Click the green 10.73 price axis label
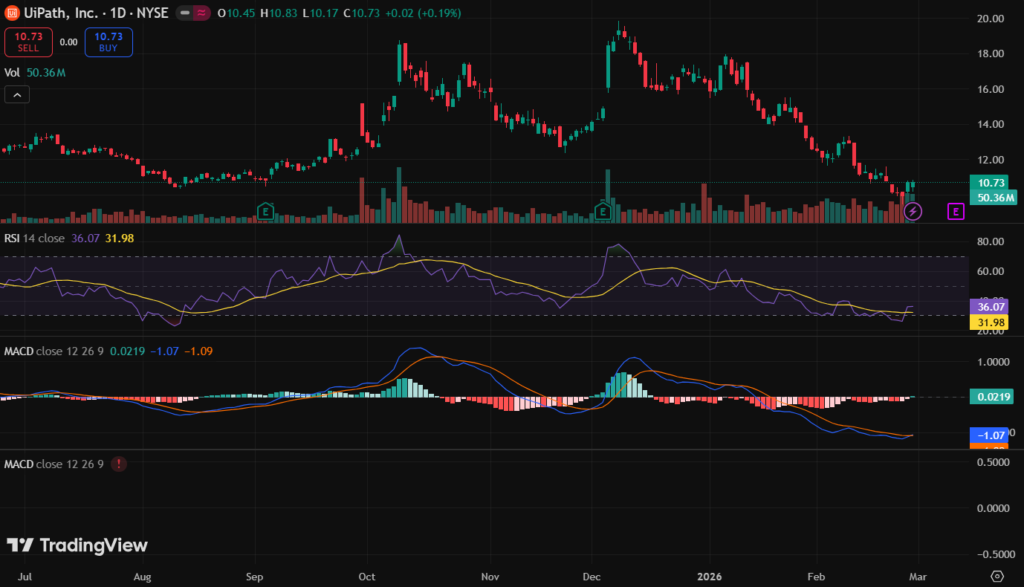The image size is (1024, 587). (x=990, y=183)
